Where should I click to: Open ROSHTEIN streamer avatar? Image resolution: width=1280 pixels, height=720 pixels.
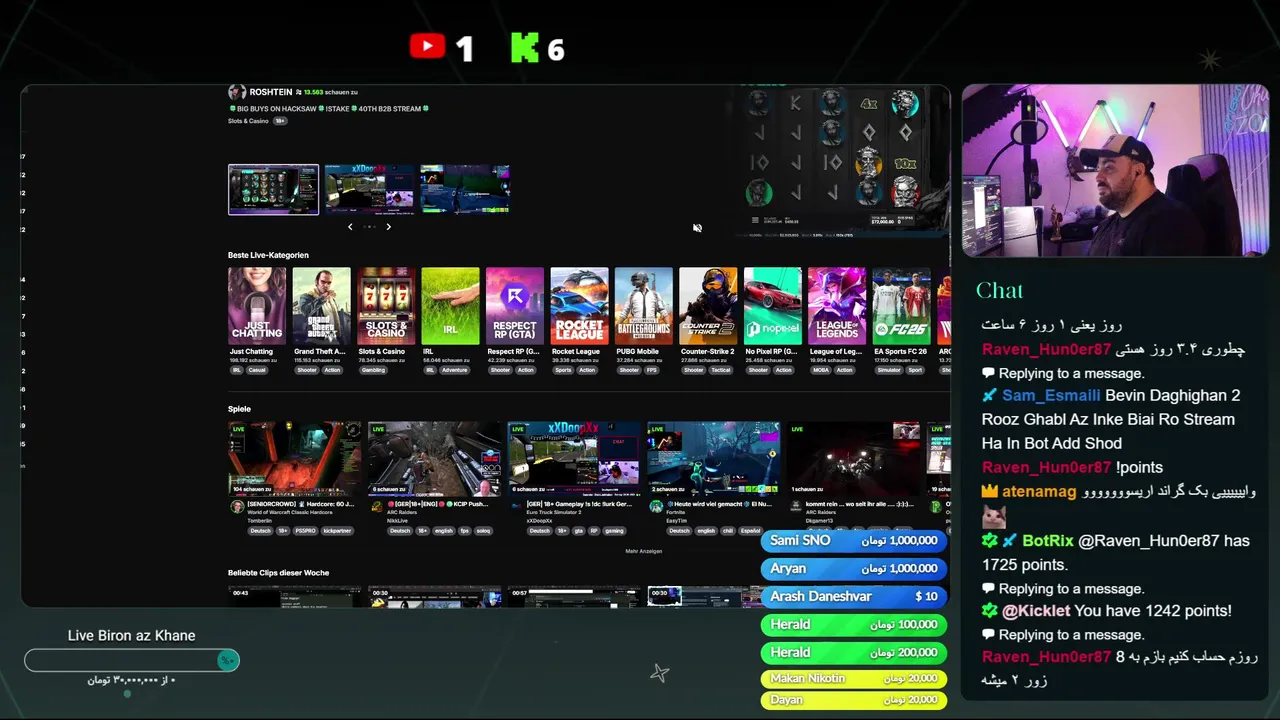(237, 92)
